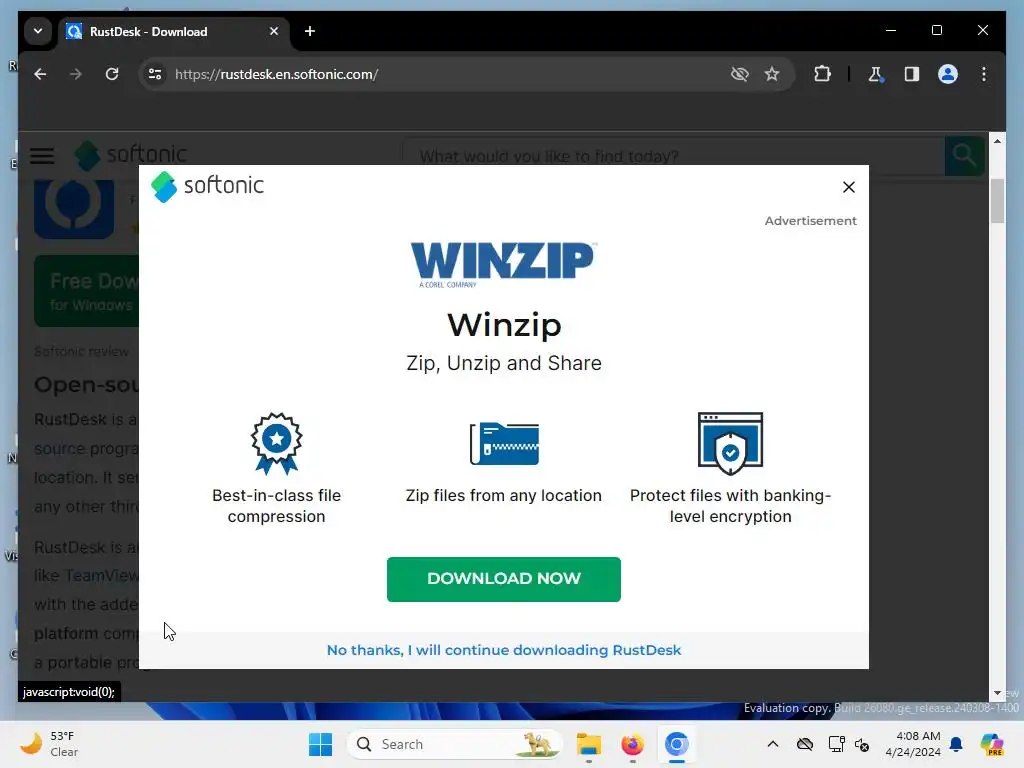
Task: Click the network display tray icon
Action: pos(836,744)
